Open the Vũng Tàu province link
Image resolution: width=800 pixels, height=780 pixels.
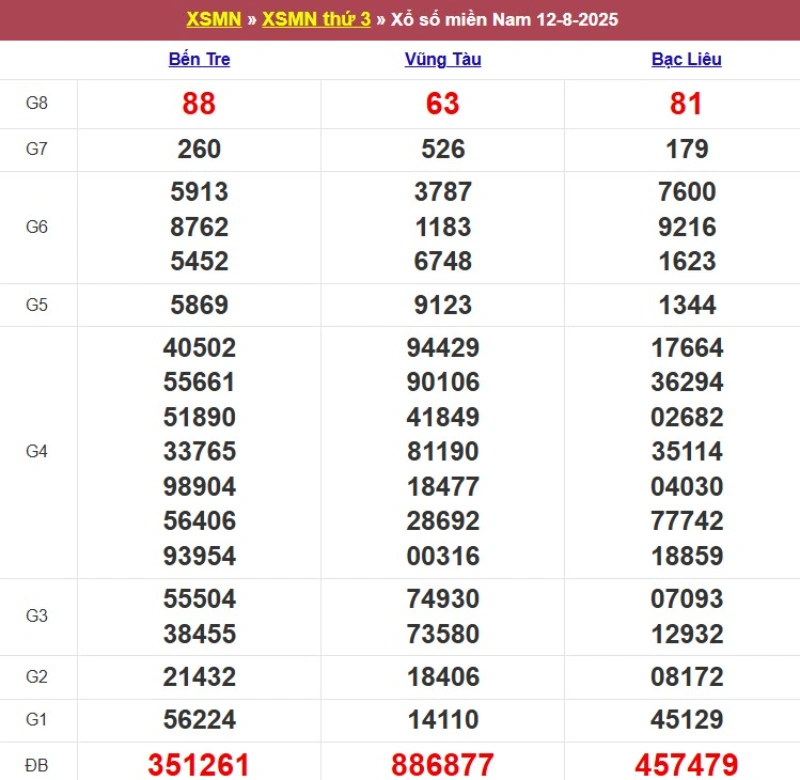[443, 59]
